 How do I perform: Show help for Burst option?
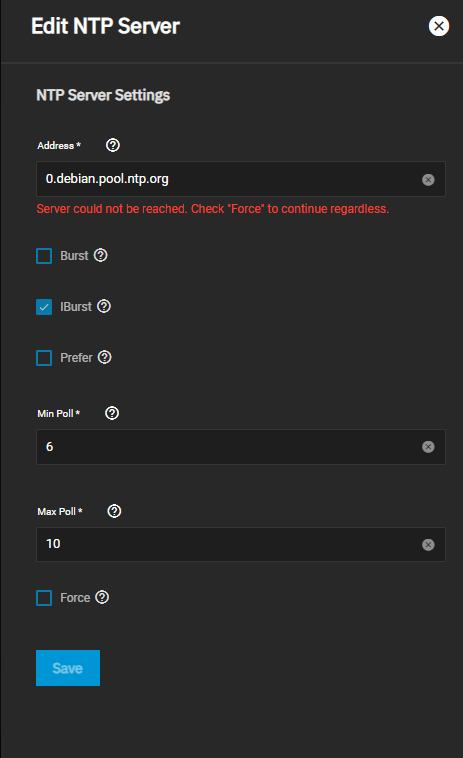pos(101,255)
